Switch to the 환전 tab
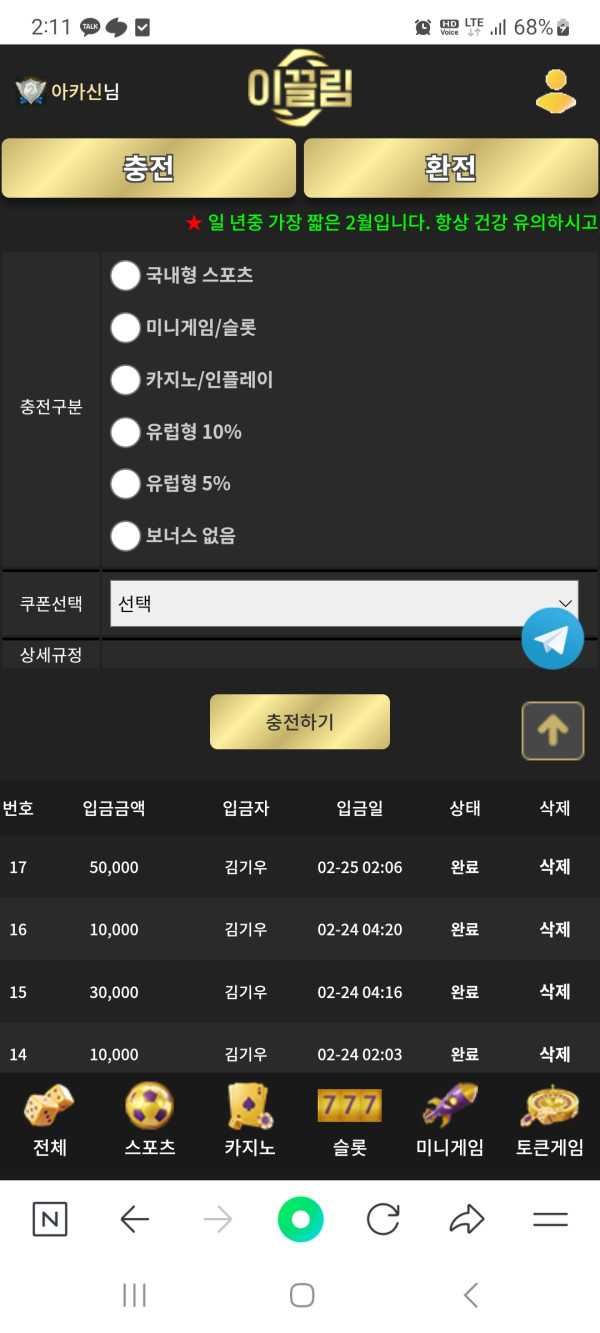Image resolution: width=600 pixels, height=1333 pixels. (450, 168)
